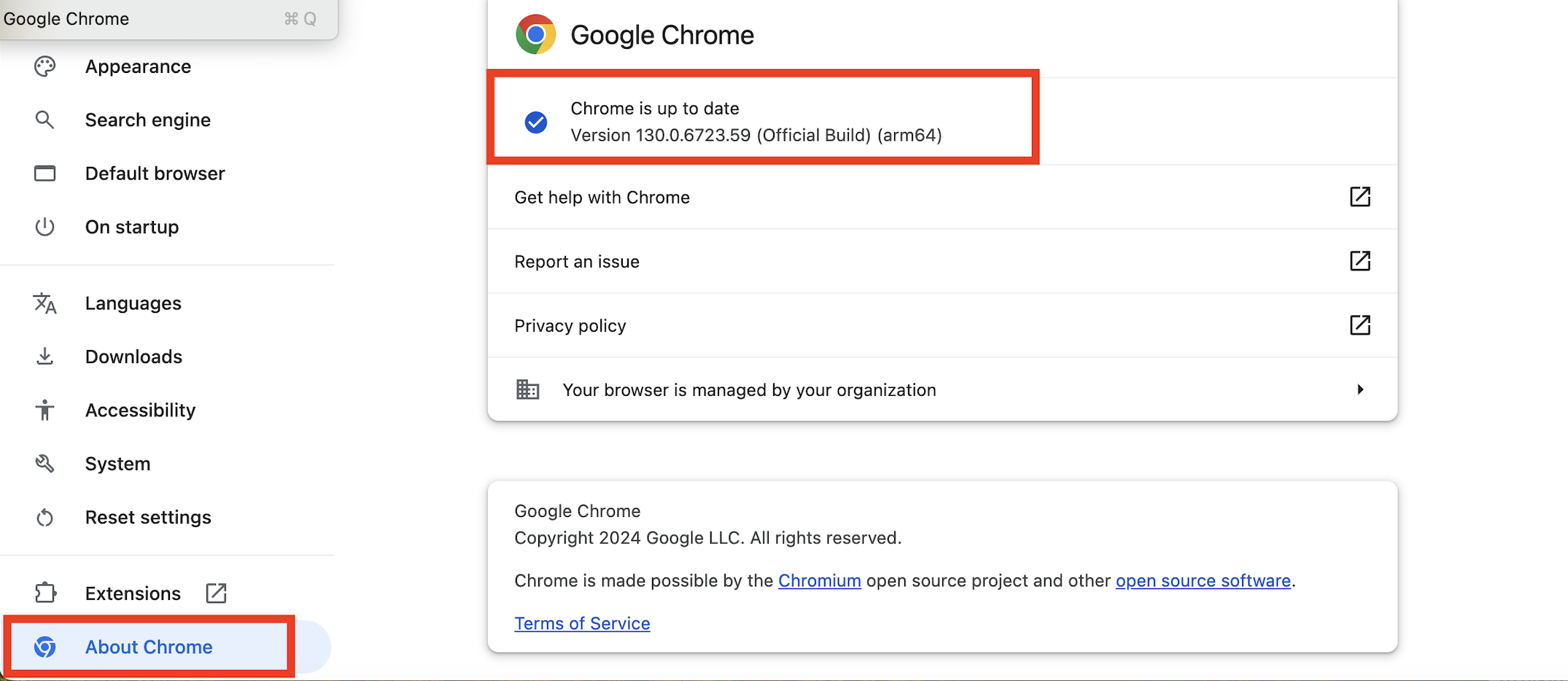1568x681 pixels.
Task: Expand managed by your organization arrow
Action: click(x=1360, y=389)
